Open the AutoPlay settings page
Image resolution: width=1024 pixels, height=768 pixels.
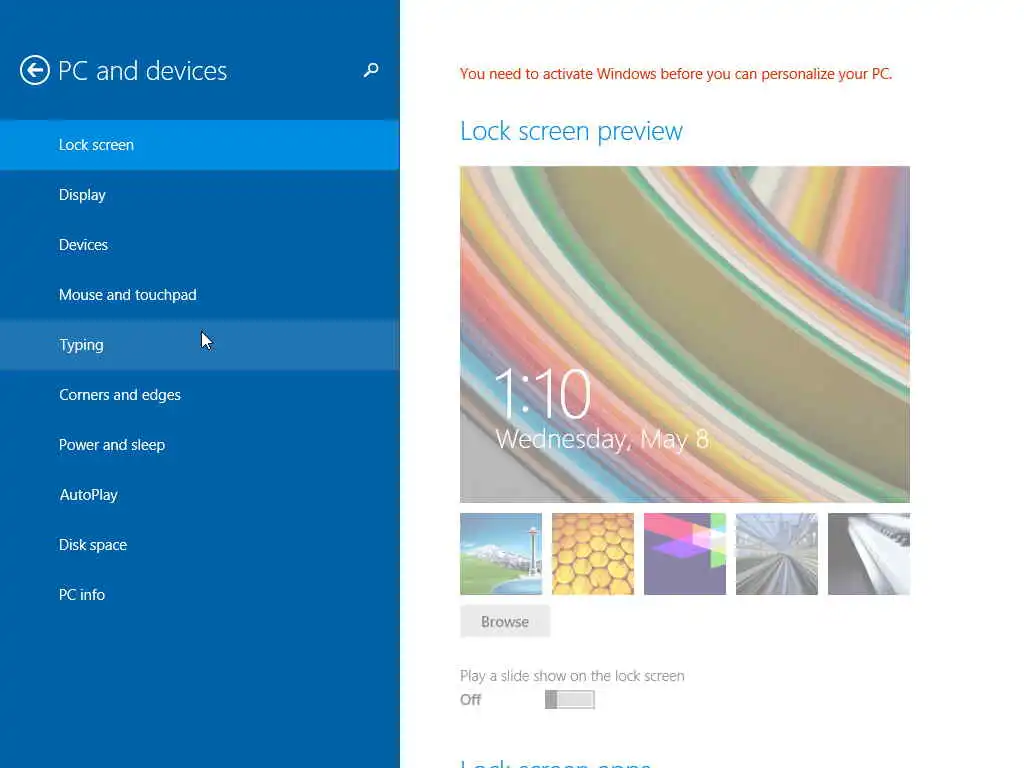pyautogui.click(x=199, y=495)
